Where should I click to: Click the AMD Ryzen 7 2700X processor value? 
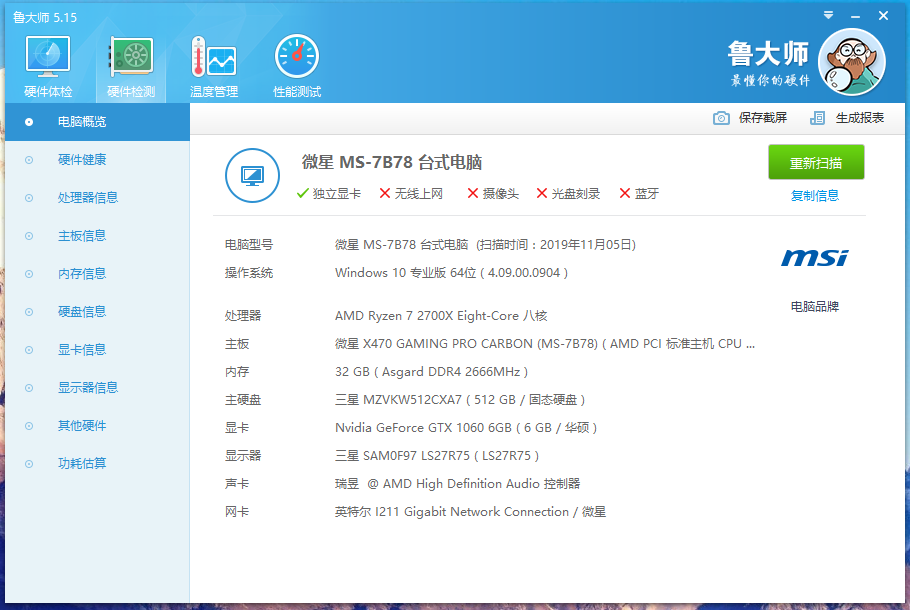[441, 316]
